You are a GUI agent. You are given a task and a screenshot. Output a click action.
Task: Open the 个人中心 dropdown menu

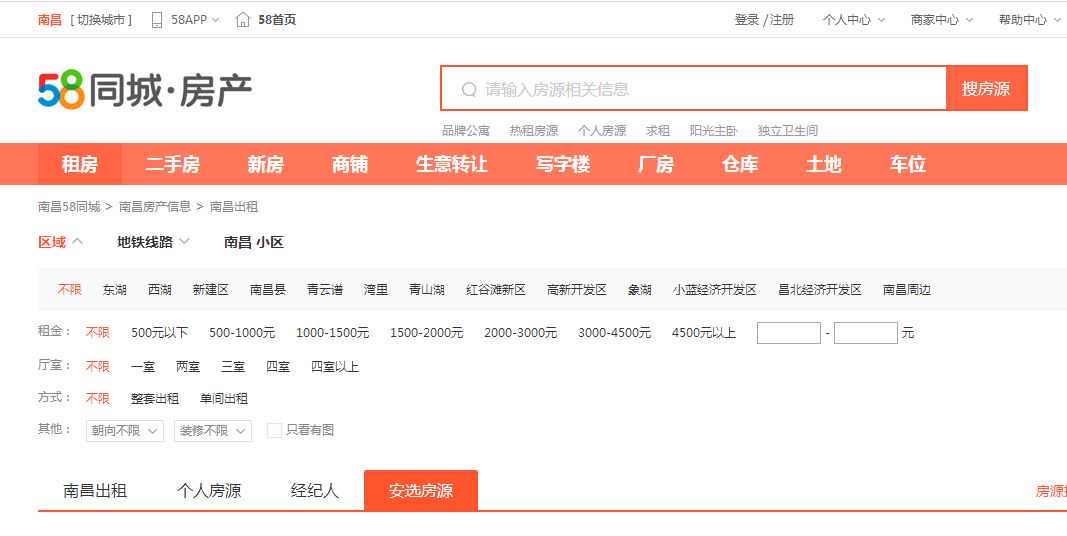[853, 20]
